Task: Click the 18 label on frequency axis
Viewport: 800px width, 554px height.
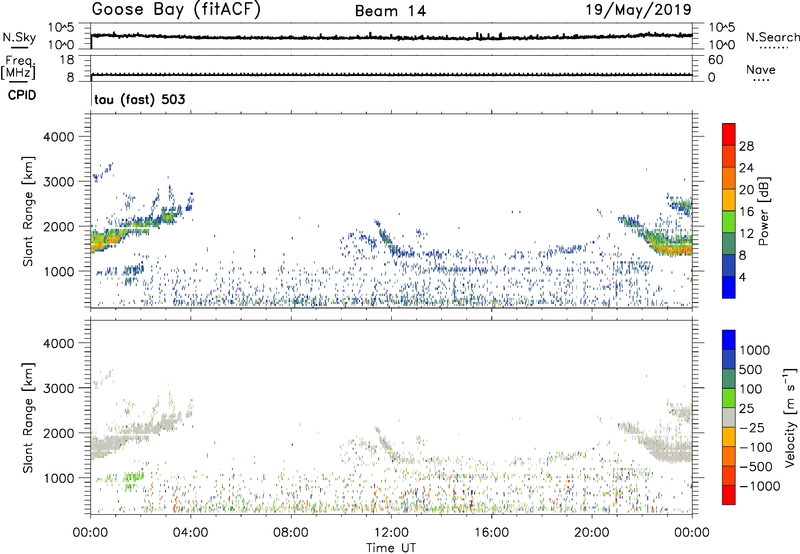Action: pyautogui.click(x=68, y=60)
